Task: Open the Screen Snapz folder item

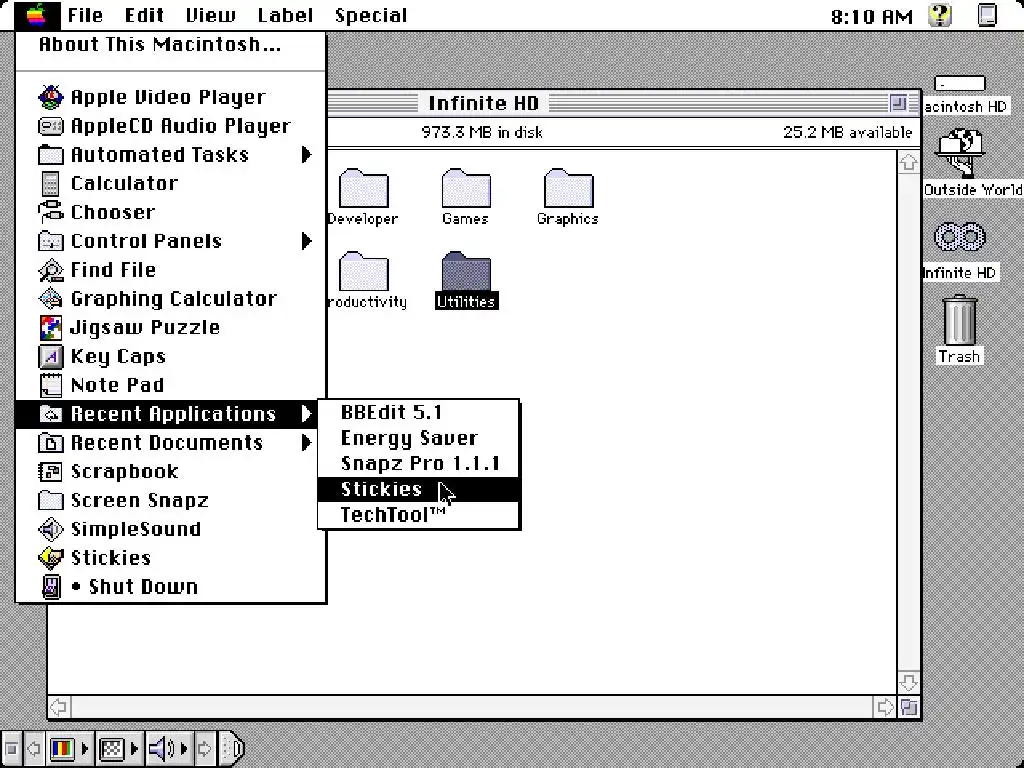Action: pos(170,500)
